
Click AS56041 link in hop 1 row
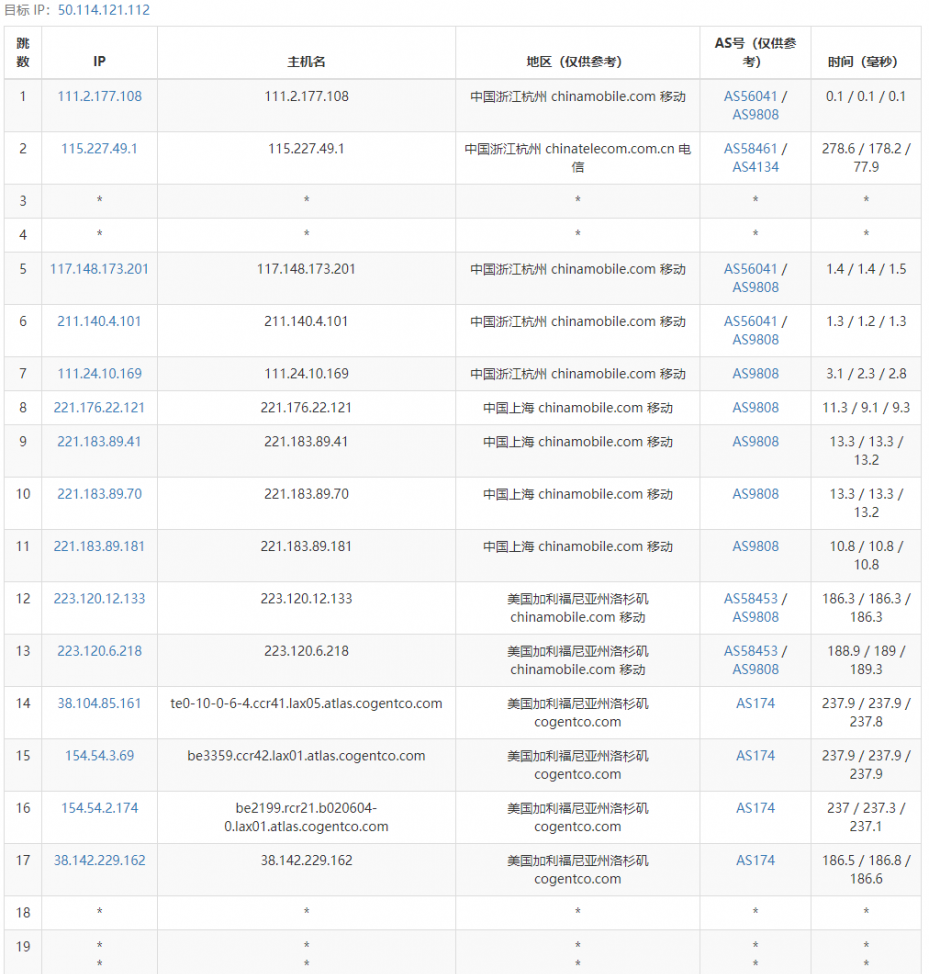[x=750, y=96]
